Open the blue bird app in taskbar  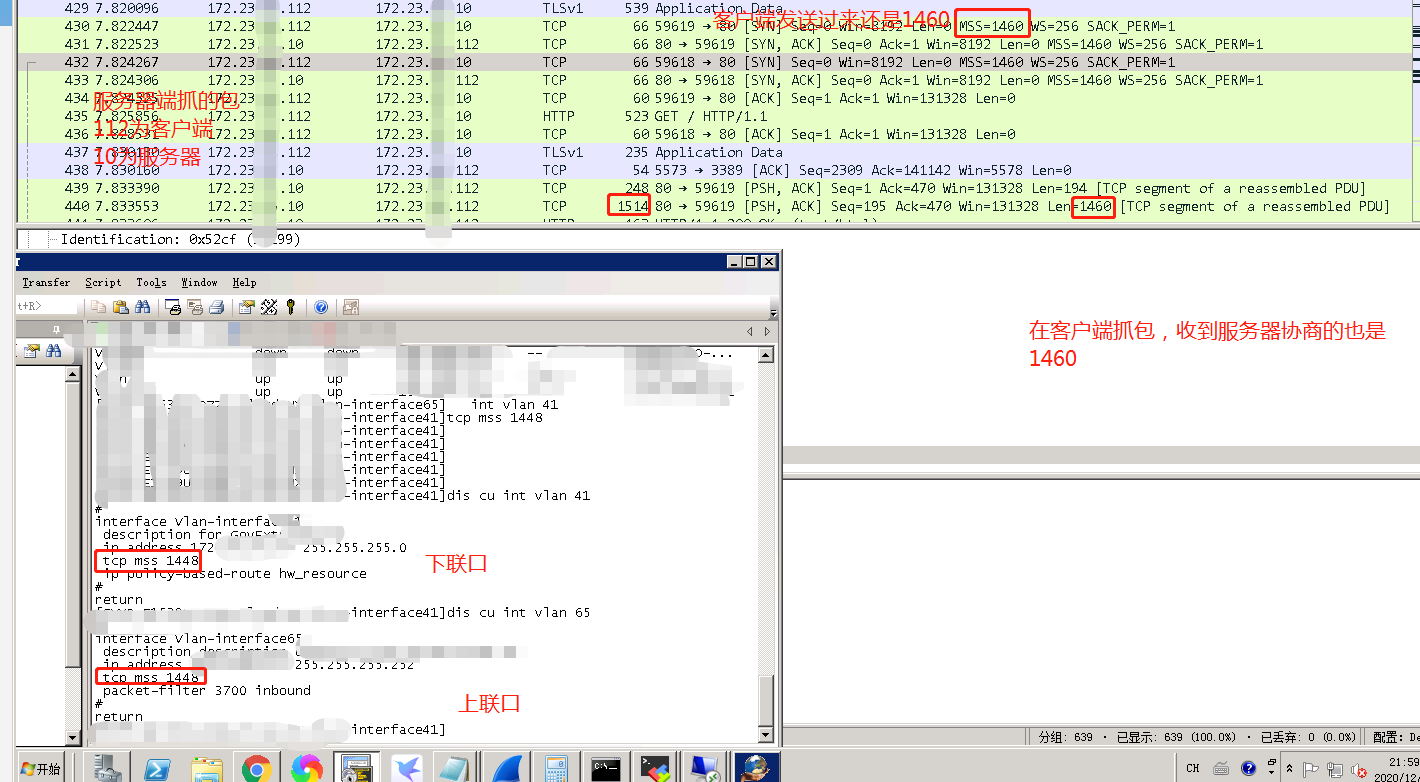(407, 768)
